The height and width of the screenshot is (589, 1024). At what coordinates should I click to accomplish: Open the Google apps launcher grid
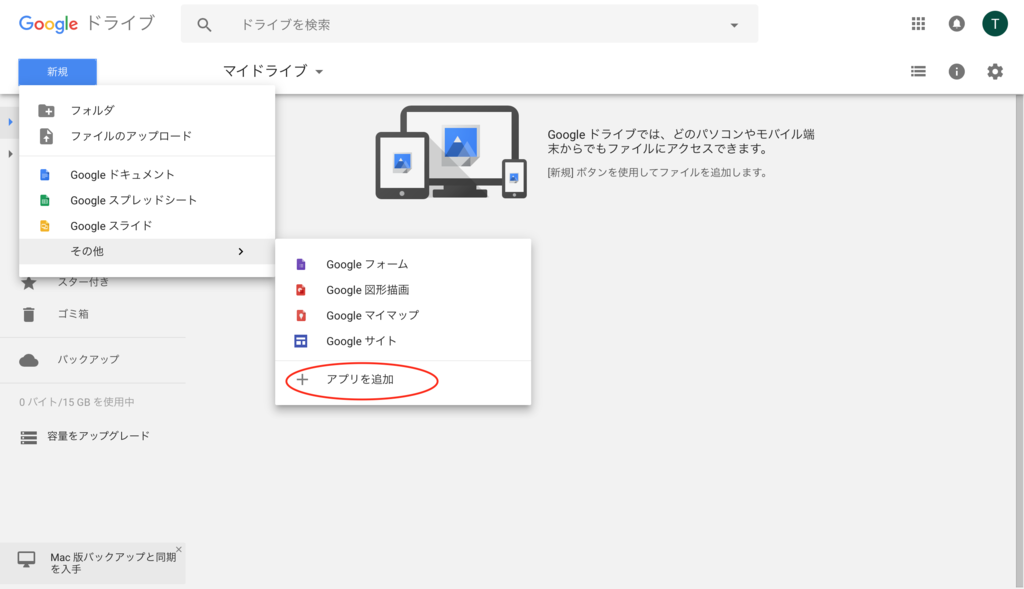pos(918,23)
